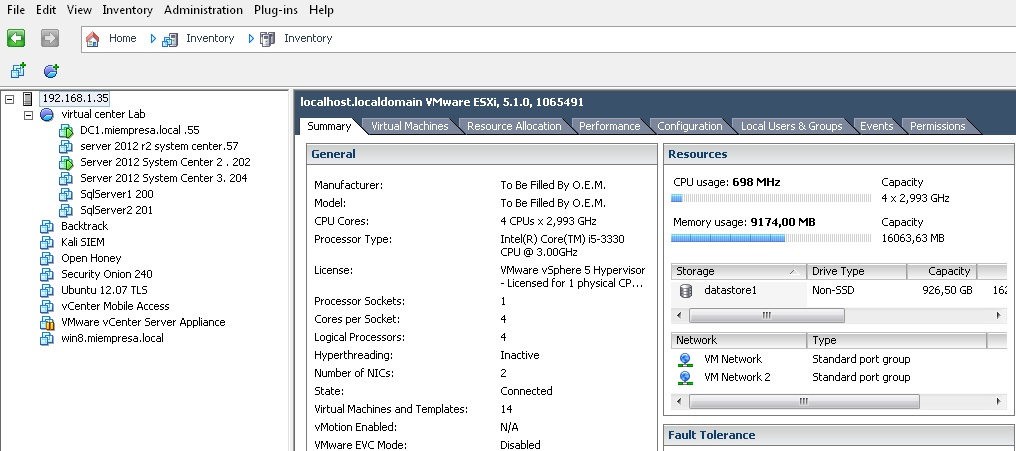This screenshot has height=451, width=1016.
Task: Open the Configuration tab
Action: (689, 126)
